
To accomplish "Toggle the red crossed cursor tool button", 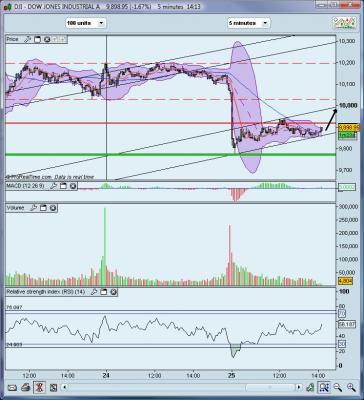I will point(39,388).
